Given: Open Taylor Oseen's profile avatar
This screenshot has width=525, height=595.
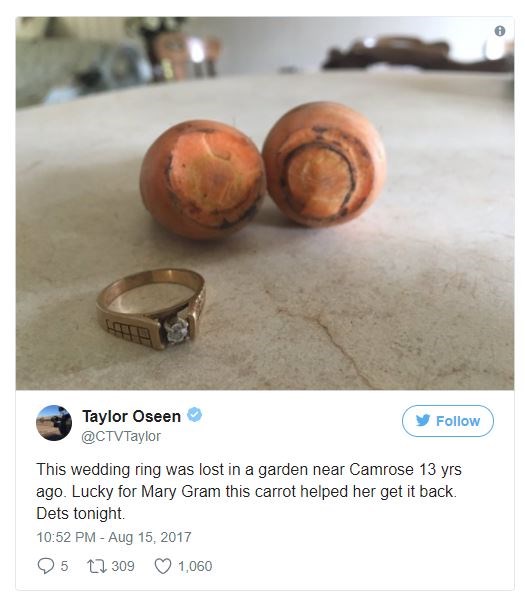Looking at the screenshot, I should coord(54,423).
